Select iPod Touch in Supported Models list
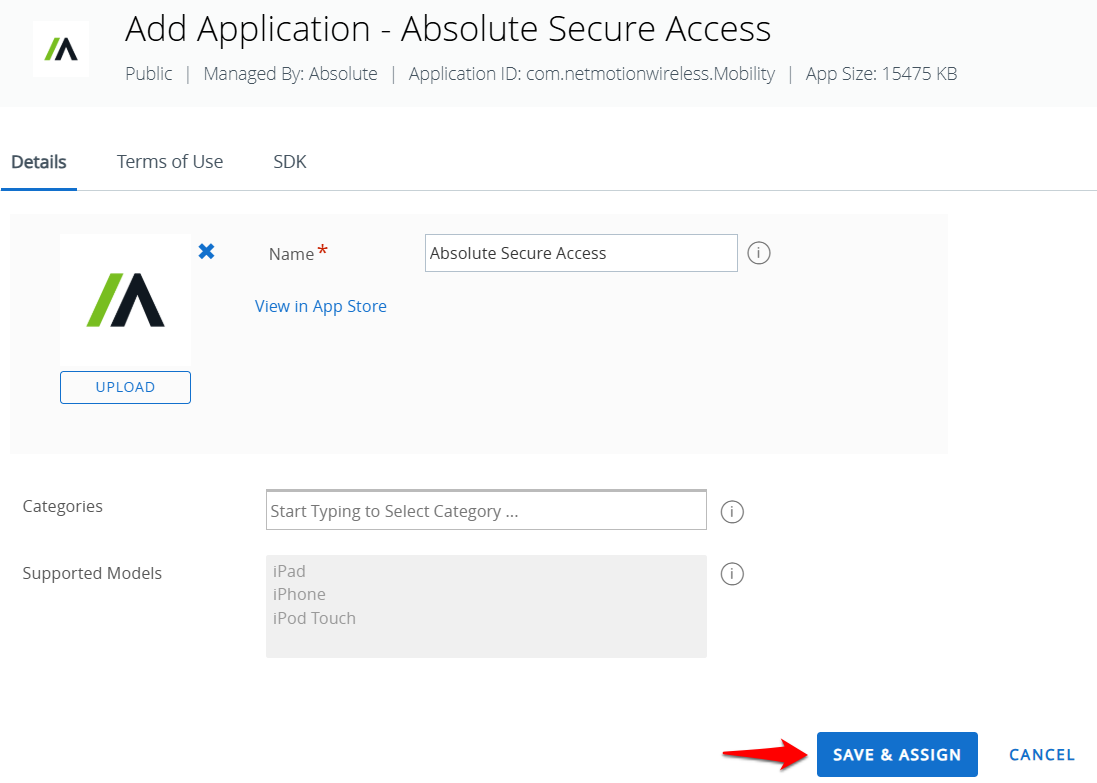 (314, 618)
